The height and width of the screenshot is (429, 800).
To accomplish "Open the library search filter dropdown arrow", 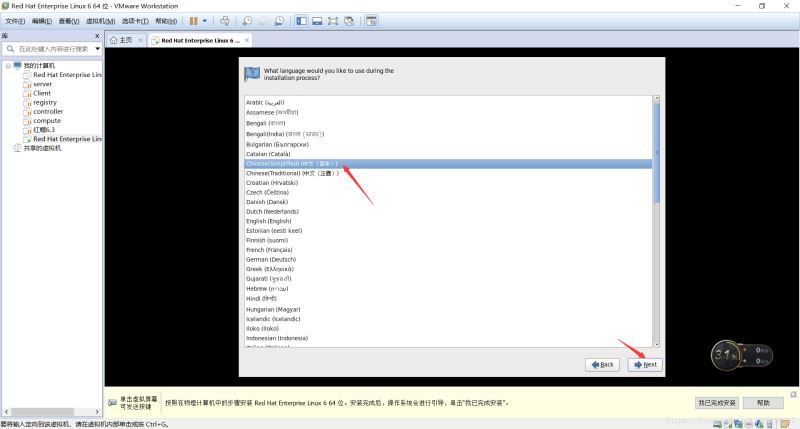I will pos(95,49).
